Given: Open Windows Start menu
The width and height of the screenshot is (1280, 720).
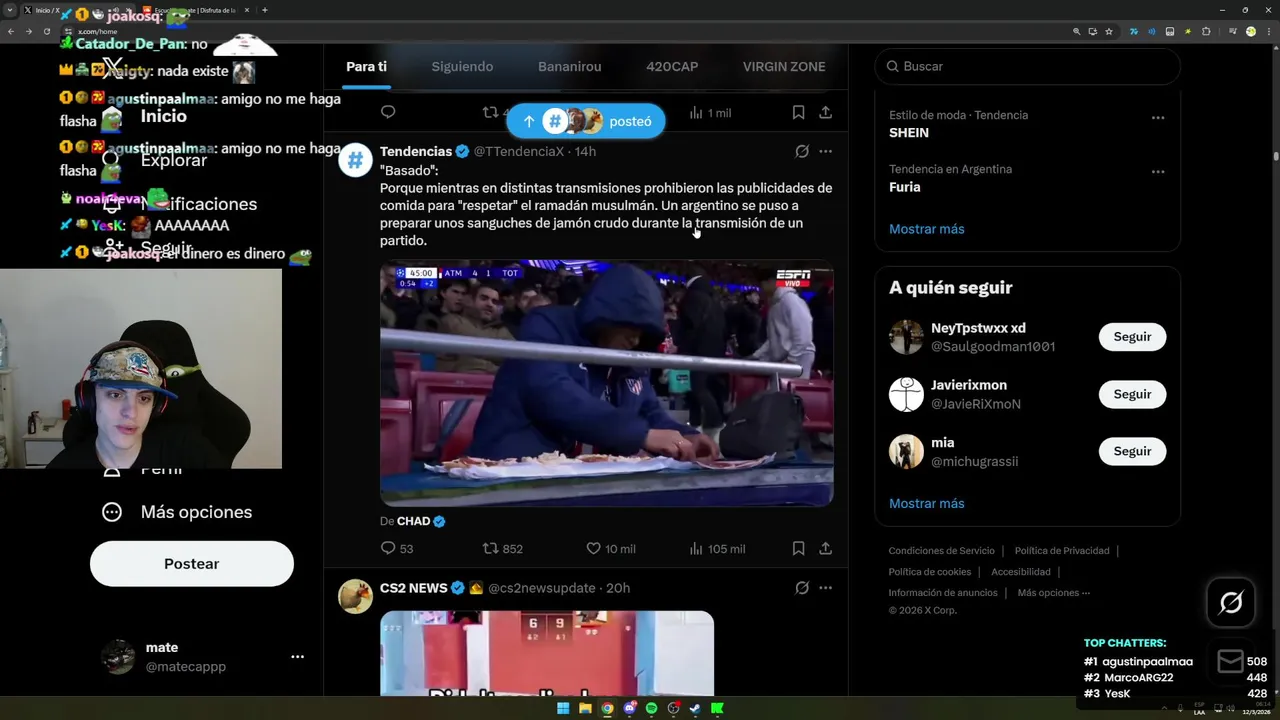Looking at the screenshot, I should pyautogui.click(x=563, y=708).
